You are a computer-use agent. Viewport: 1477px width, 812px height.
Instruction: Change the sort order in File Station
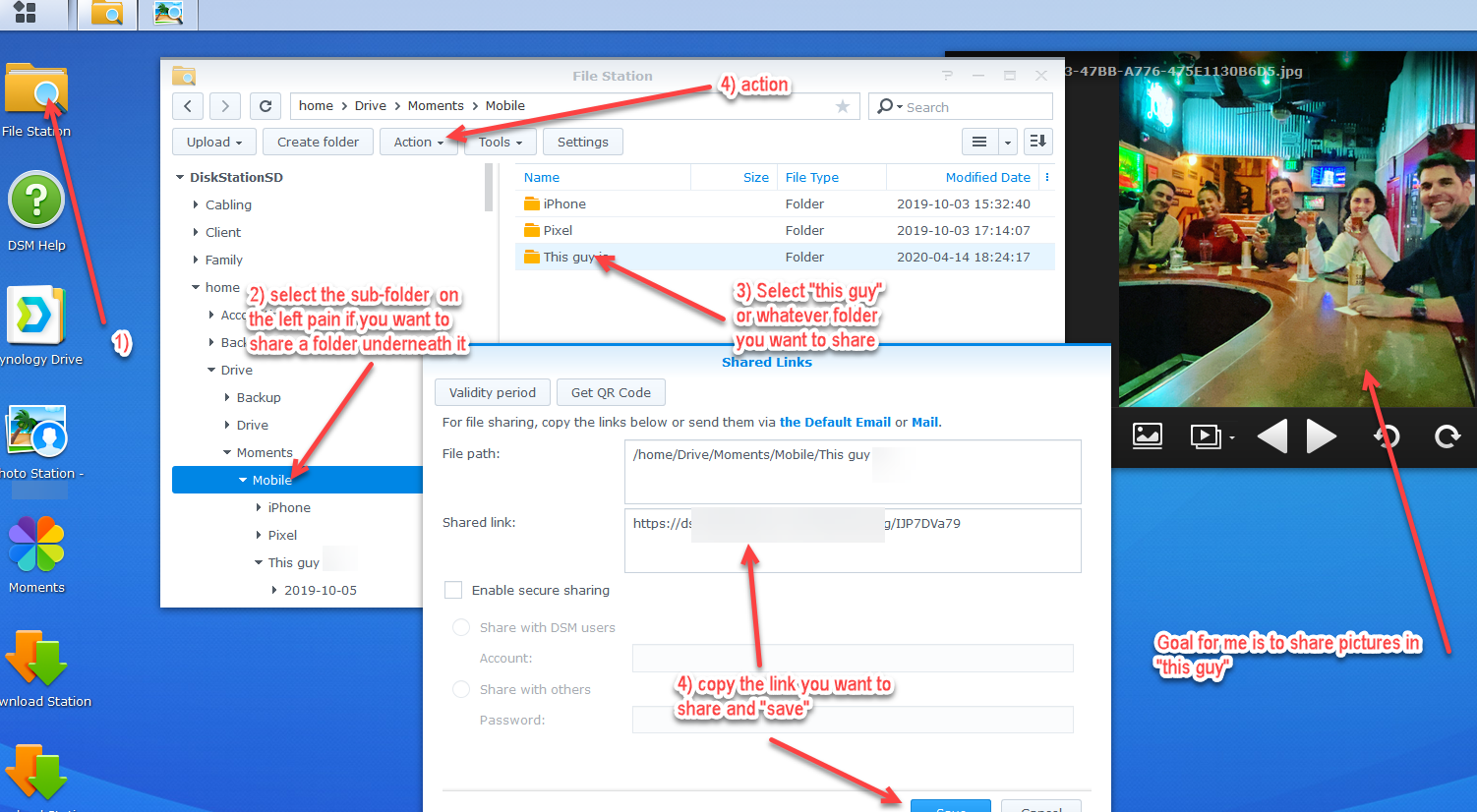tap(1037, 142)
